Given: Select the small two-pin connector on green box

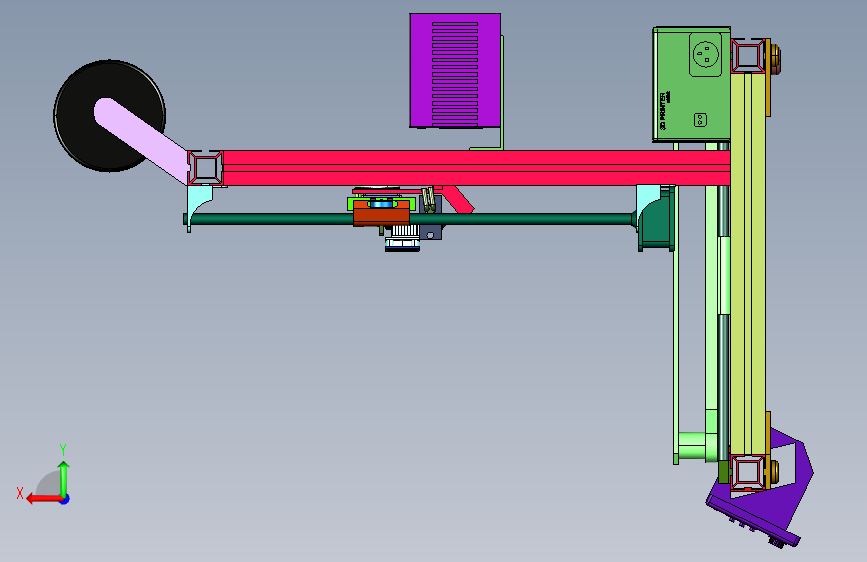Looking at the screenshot, I should click(701, 120).
